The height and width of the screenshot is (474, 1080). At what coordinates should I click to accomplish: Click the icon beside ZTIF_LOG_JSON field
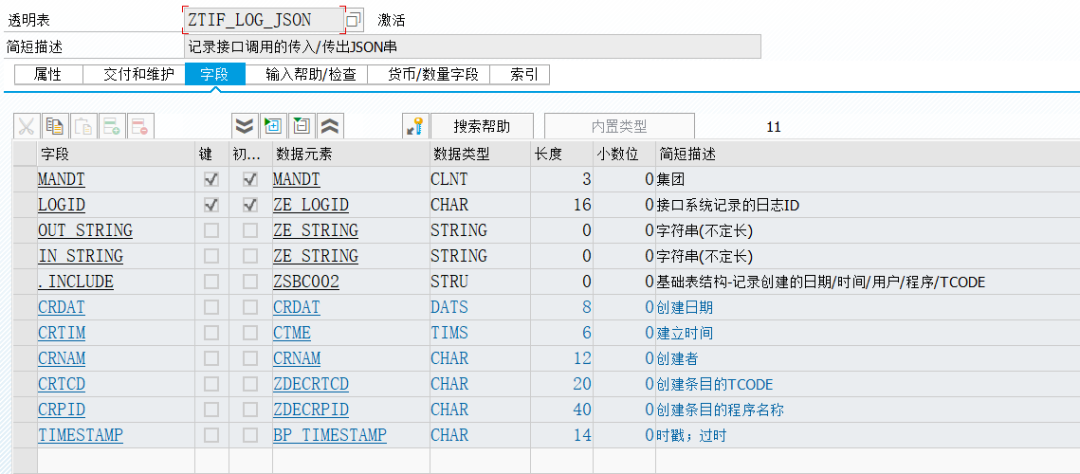point(354,21)
